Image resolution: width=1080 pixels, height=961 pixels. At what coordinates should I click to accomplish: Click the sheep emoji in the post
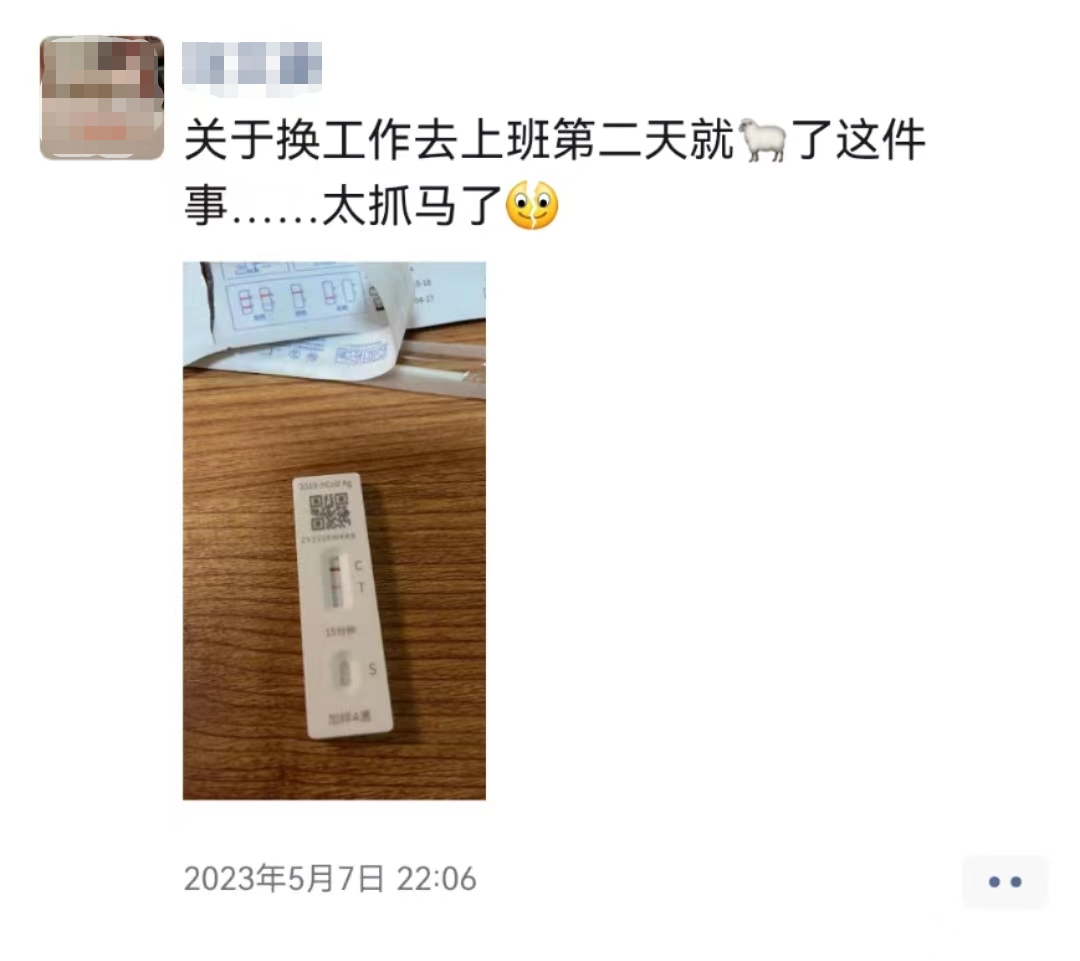point(762,140)
